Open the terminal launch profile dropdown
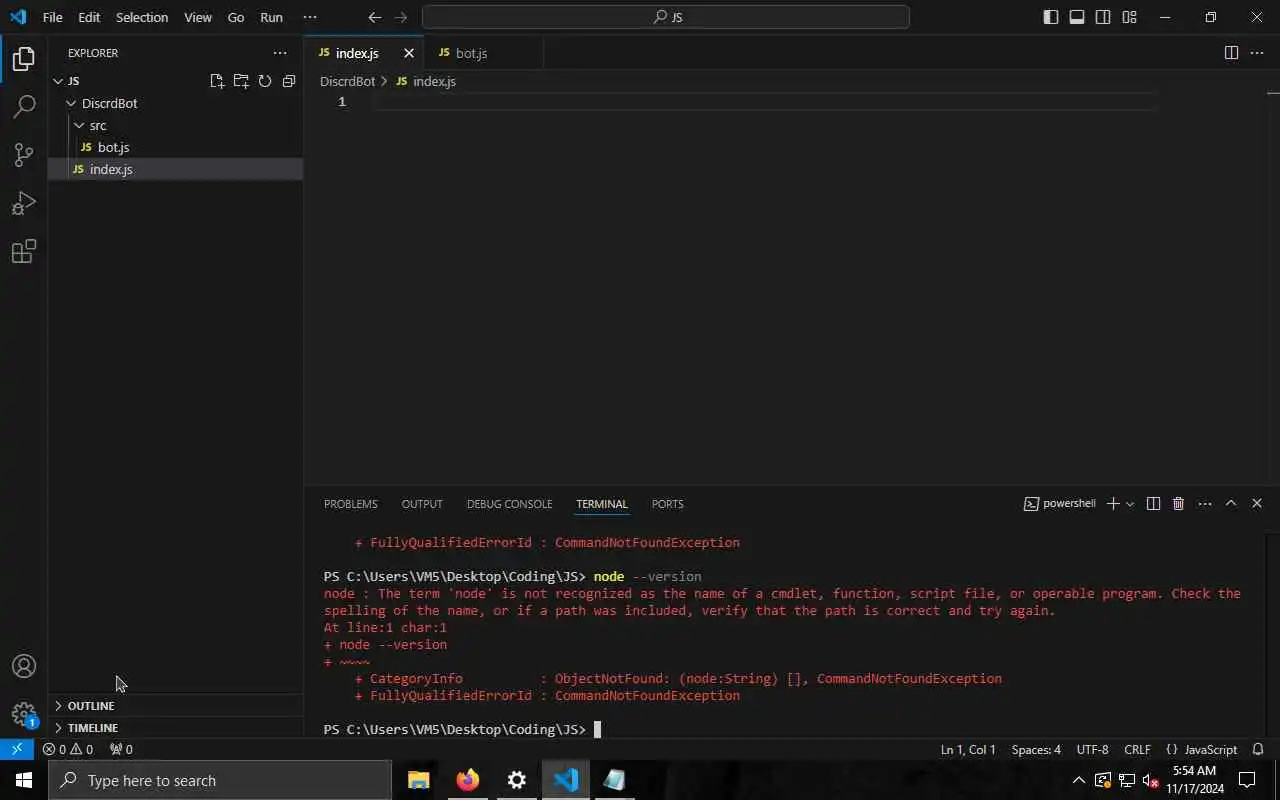 [x=1130, y=504]
